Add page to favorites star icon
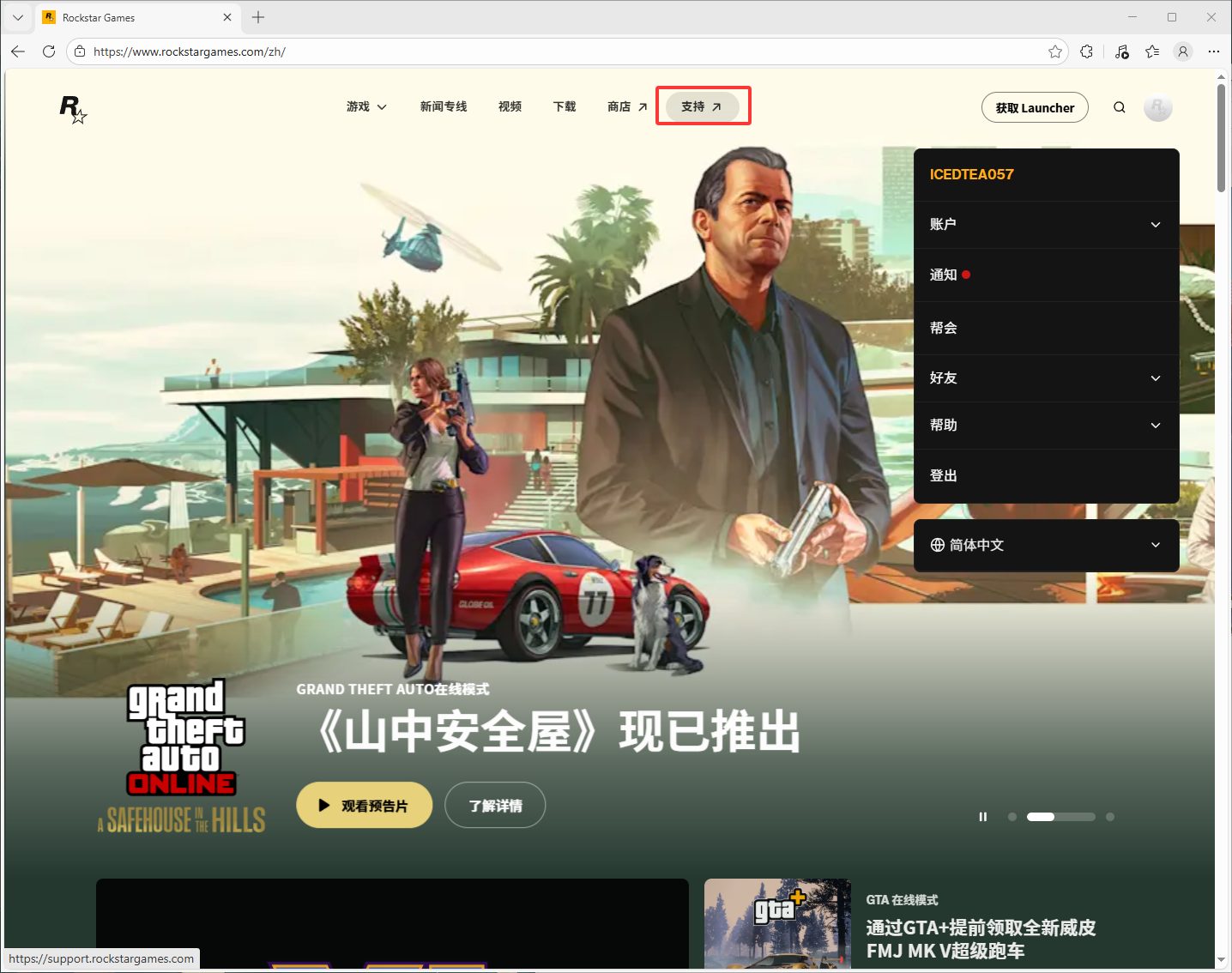The height and width of the screenshot is (973, 1232). [x=1054, y=51]
